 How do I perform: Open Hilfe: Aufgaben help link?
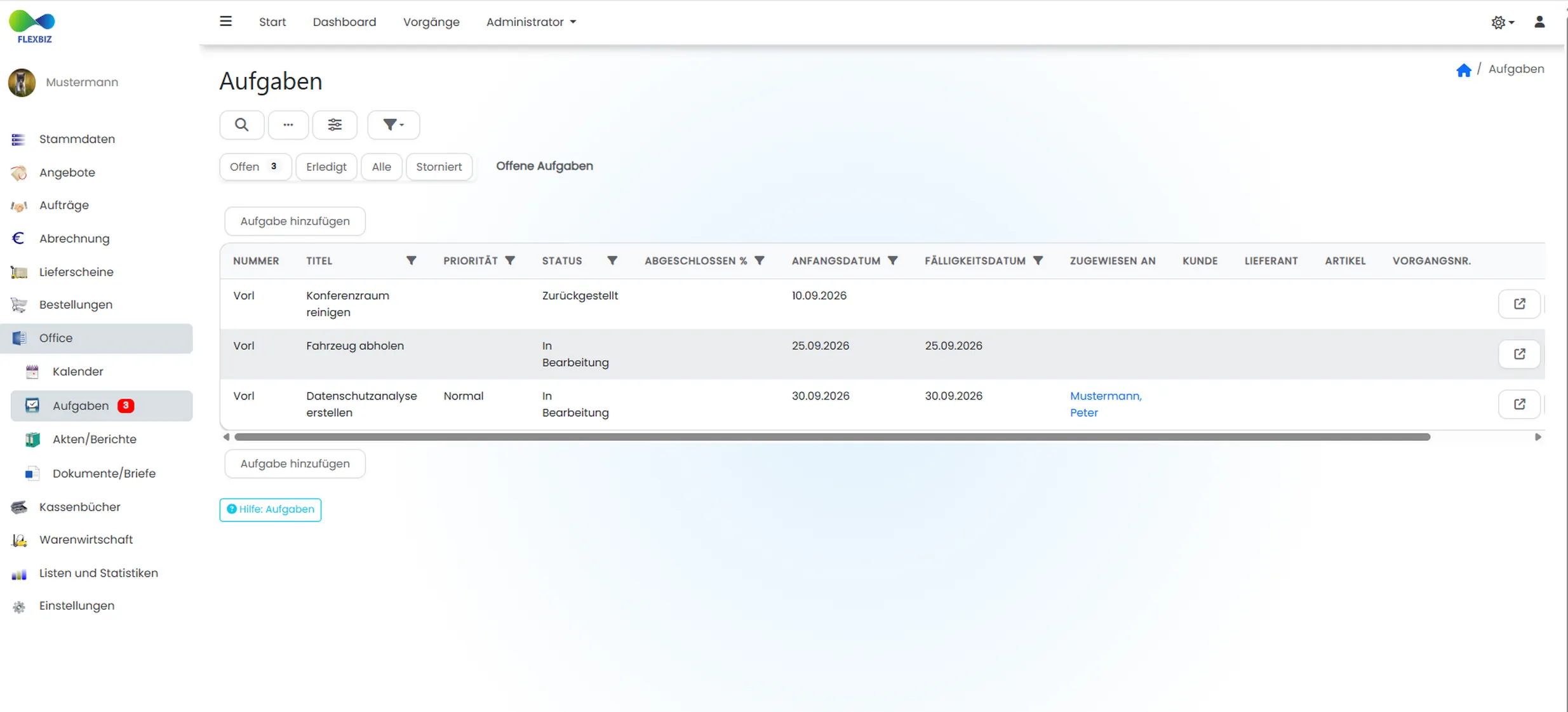click(271, 509)
